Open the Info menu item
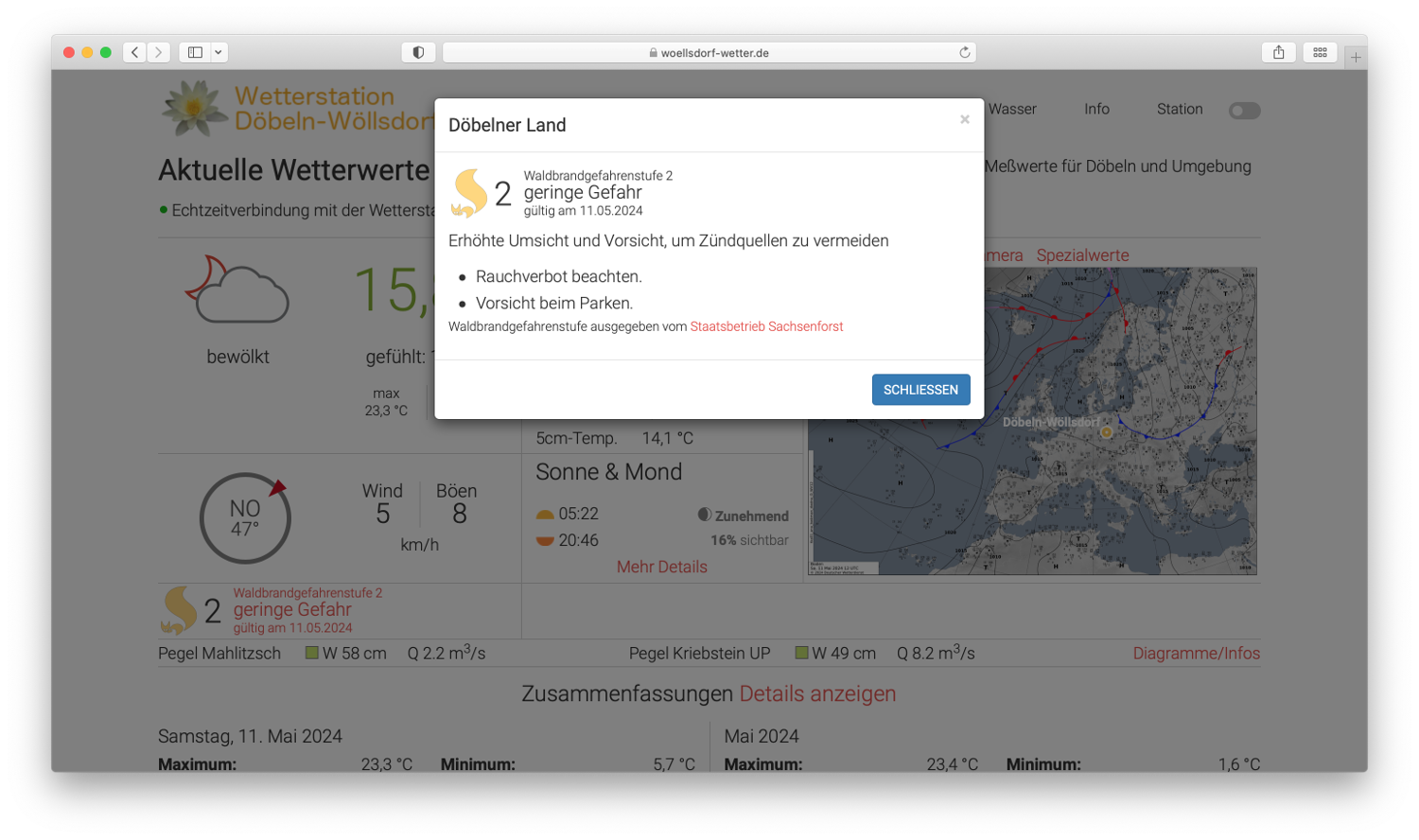1419x840 pixels. 1096,110
